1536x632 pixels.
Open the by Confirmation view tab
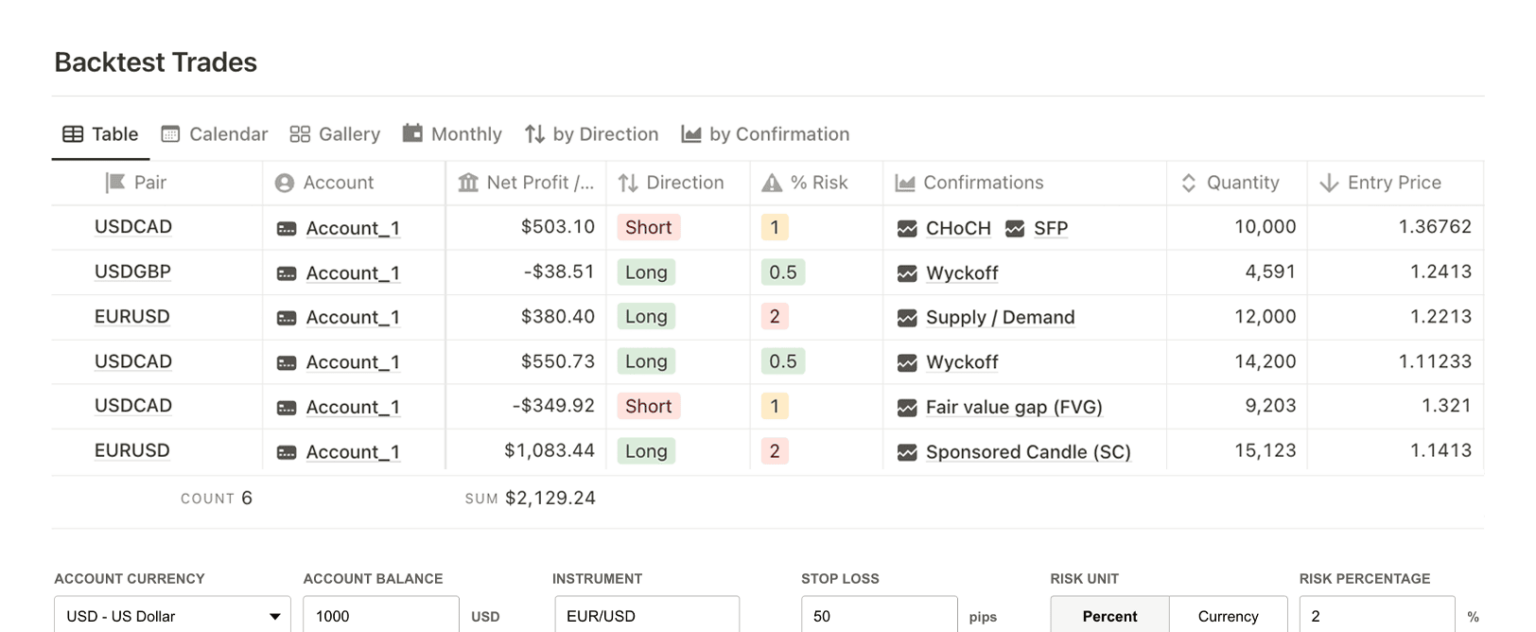766,134
